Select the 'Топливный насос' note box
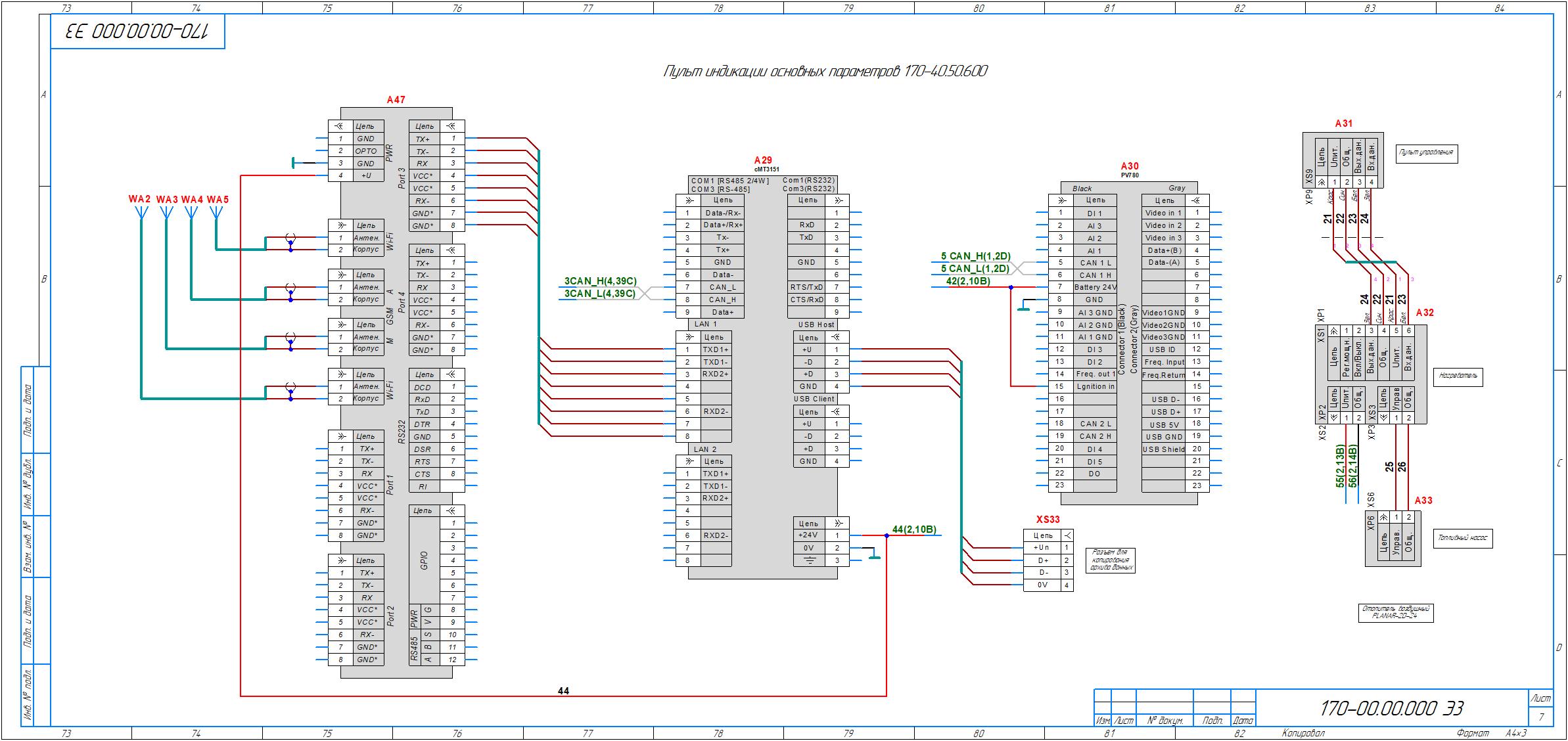Image resolution: width=1568 pixels, height=741 pixels. pos(1463,538)
